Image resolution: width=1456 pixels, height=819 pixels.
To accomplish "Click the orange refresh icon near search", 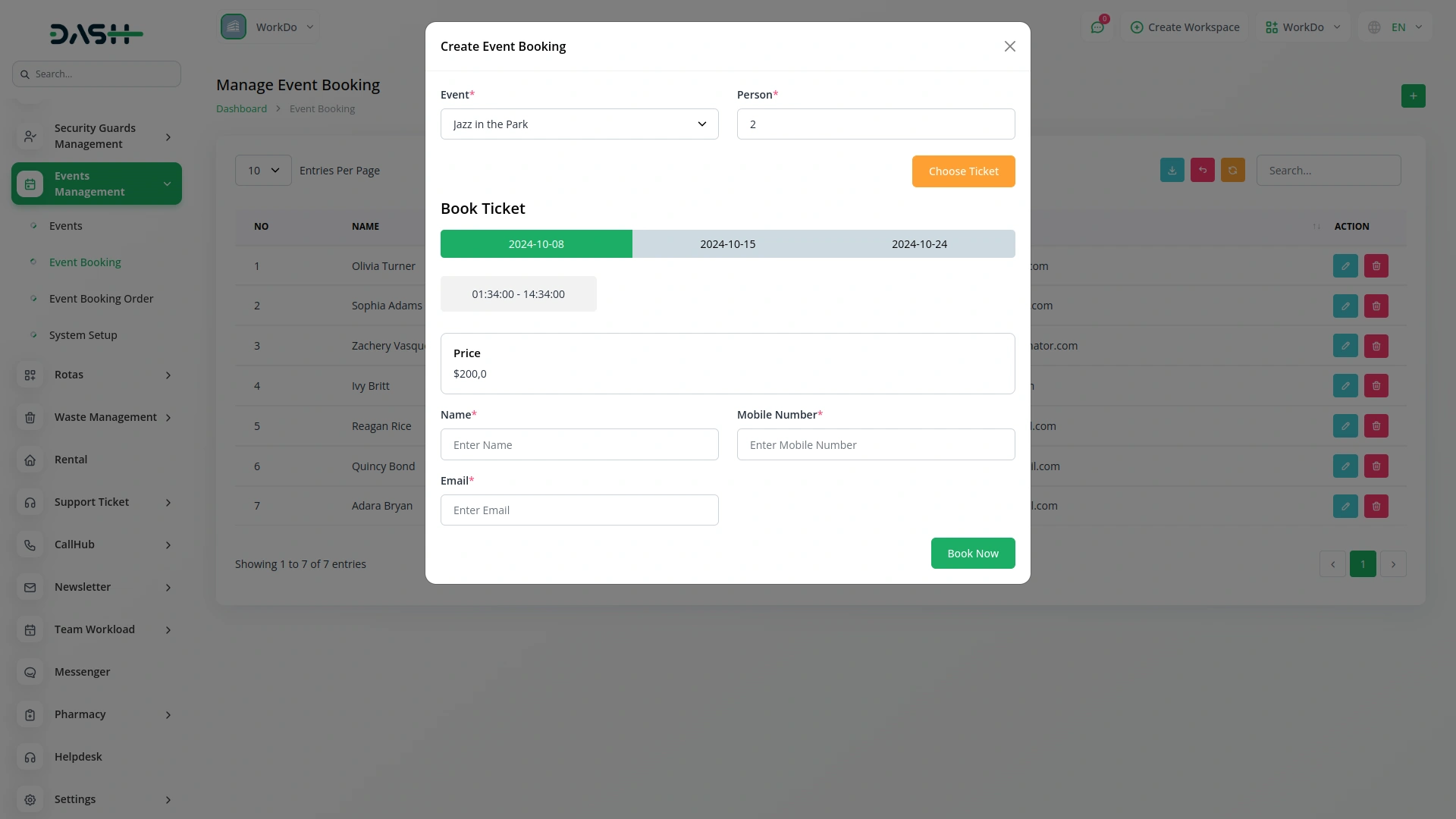I will coord(1232,171).
